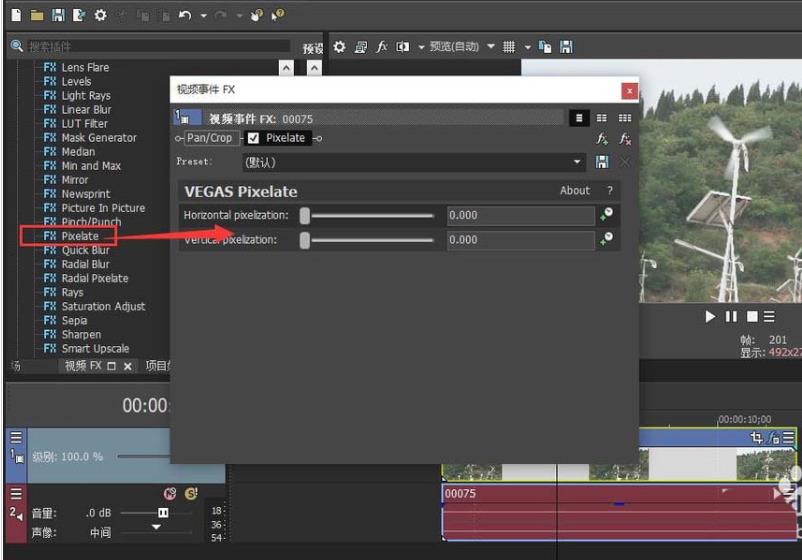Solo the audio track with S icon
The height and width of the screenshot is (560, 802).
point(191,494)
